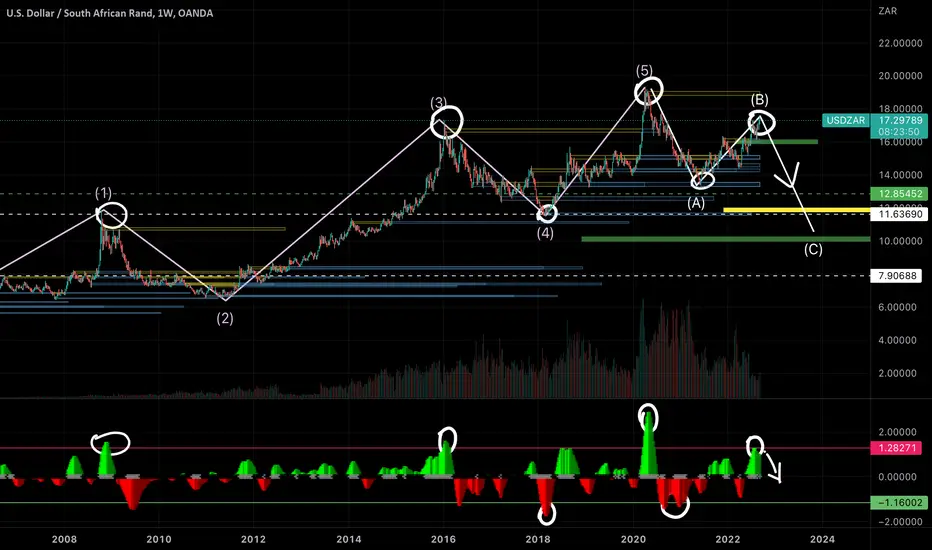932x550 pixels.
Task: Select the 7.90688 horizontal line price label
Action: tap(896, 275)
